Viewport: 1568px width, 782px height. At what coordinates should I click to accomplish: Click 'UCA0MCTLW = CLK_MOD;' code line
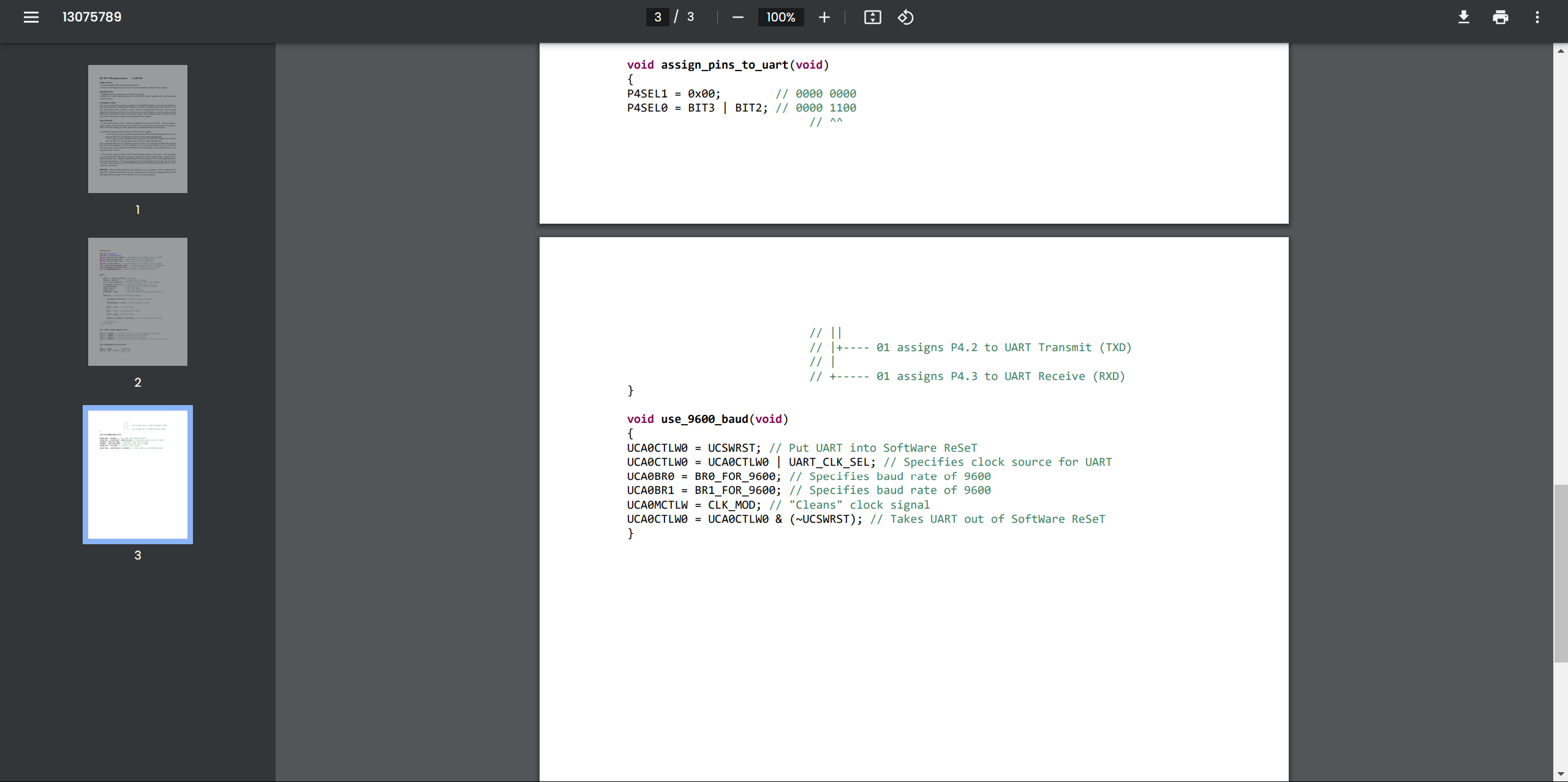click(694, 505)
